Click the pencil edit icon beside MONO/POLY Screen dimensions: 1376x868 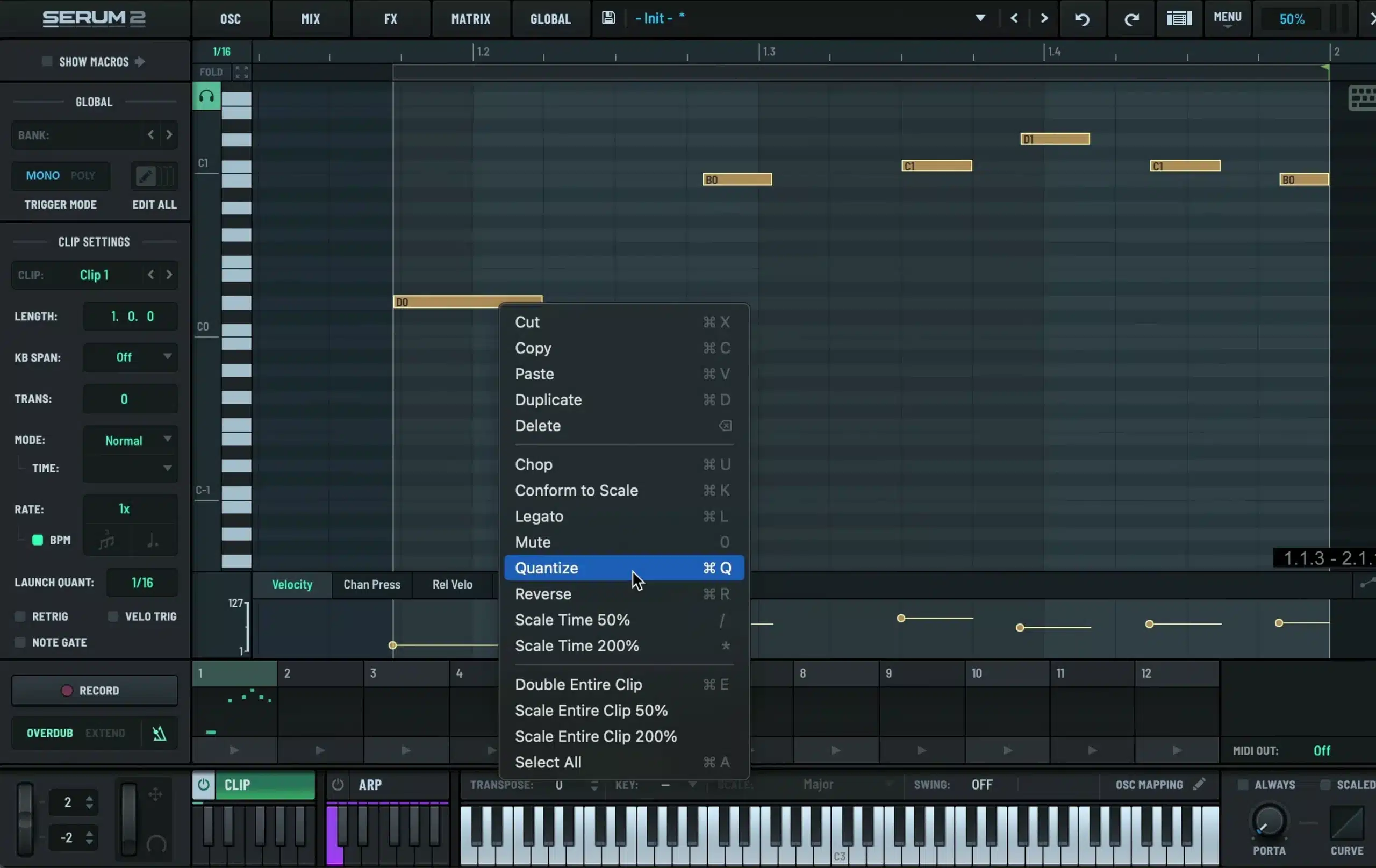point(145,176)
